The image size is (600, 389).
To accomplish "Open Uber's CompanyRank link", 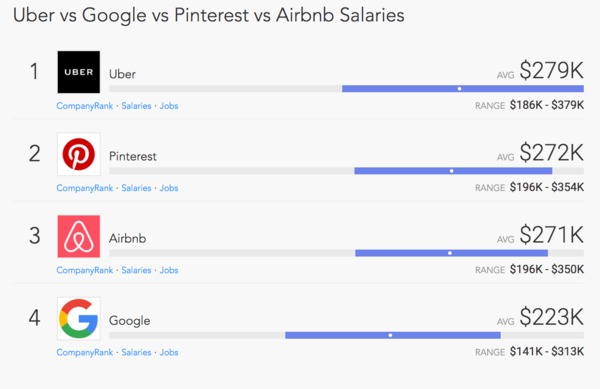I will coord(85,106).
